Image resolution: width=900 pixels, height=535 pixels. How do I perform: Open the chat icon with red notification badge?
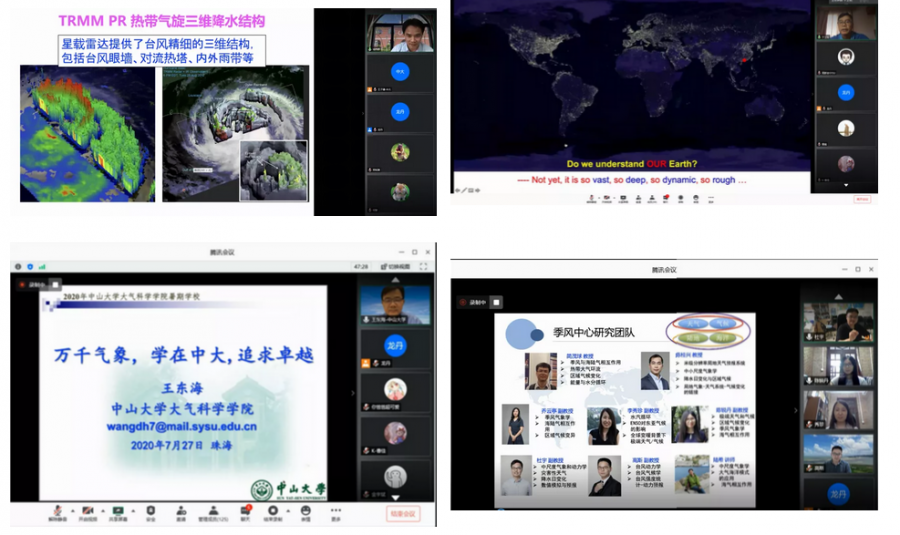point(245,511)
